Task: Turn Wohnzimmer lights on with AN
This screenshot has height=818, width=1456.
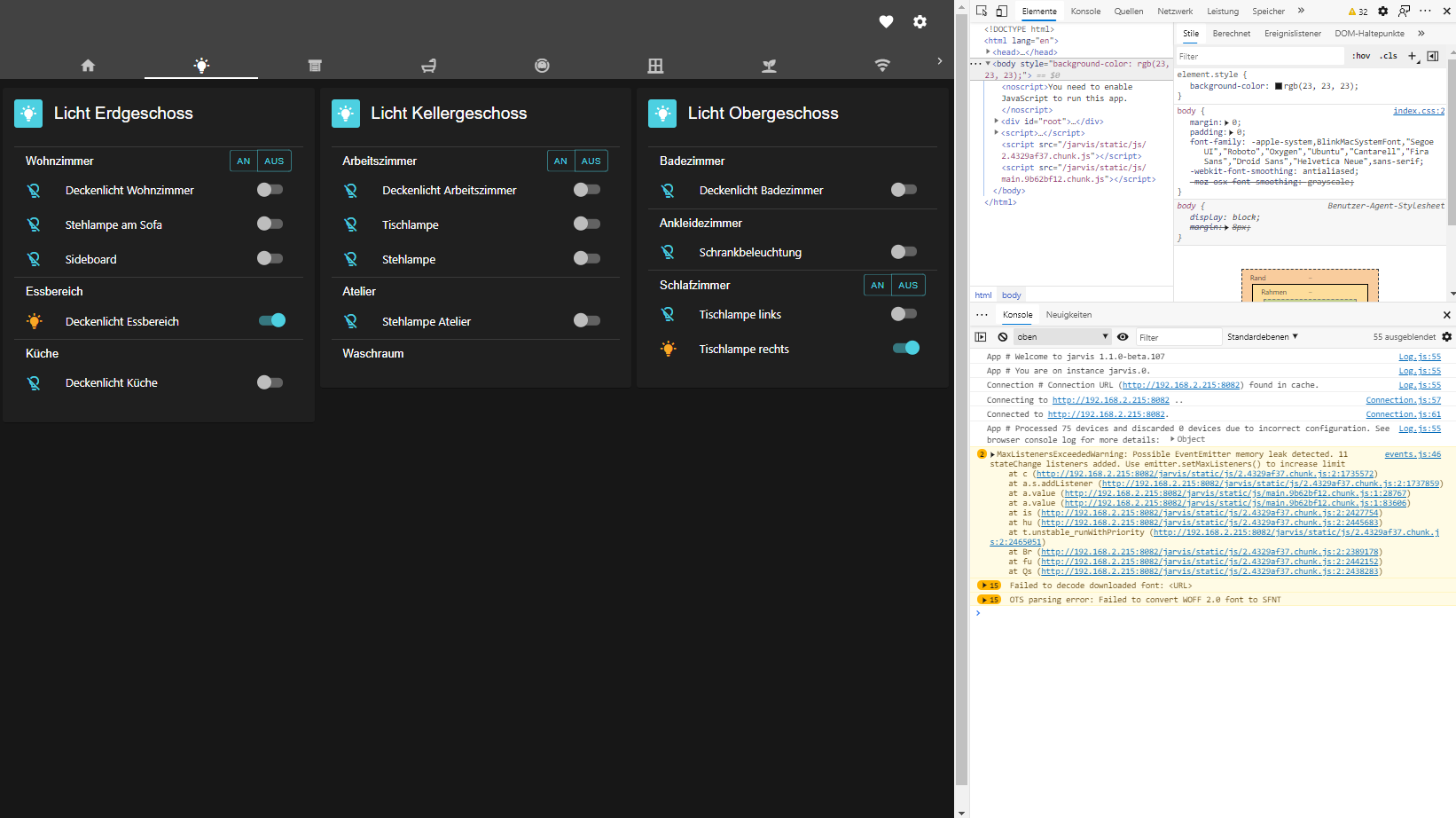Action: pos(244,161)
